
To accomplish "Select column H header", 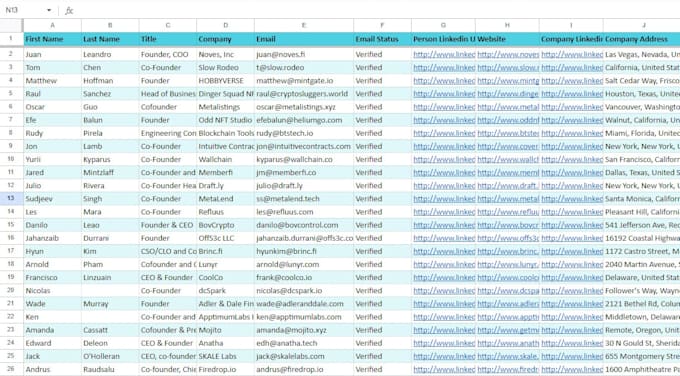I will [507, 25].
